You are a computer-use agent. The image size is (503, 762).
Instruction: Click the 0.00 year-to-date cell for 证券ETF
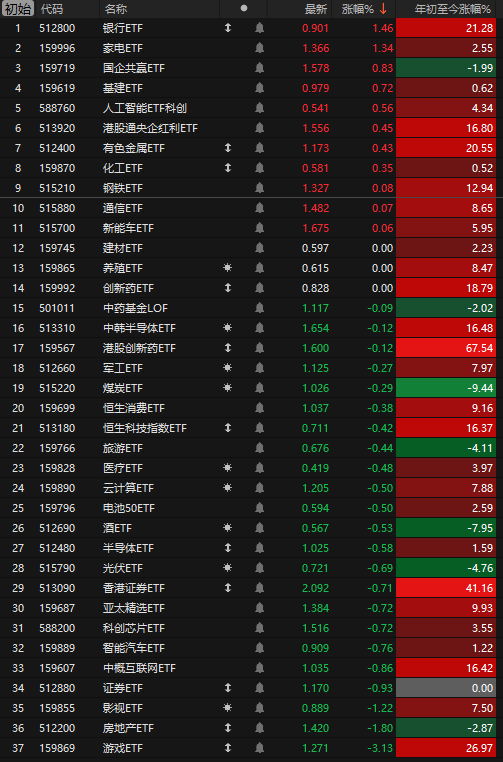[x=446, y=688]
